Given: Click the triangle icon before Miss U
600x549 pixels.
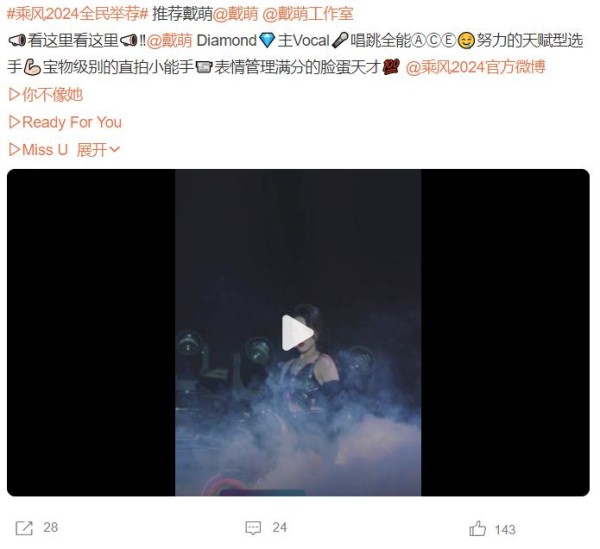Looking at the screenshot, I should [x=14, y=150].
